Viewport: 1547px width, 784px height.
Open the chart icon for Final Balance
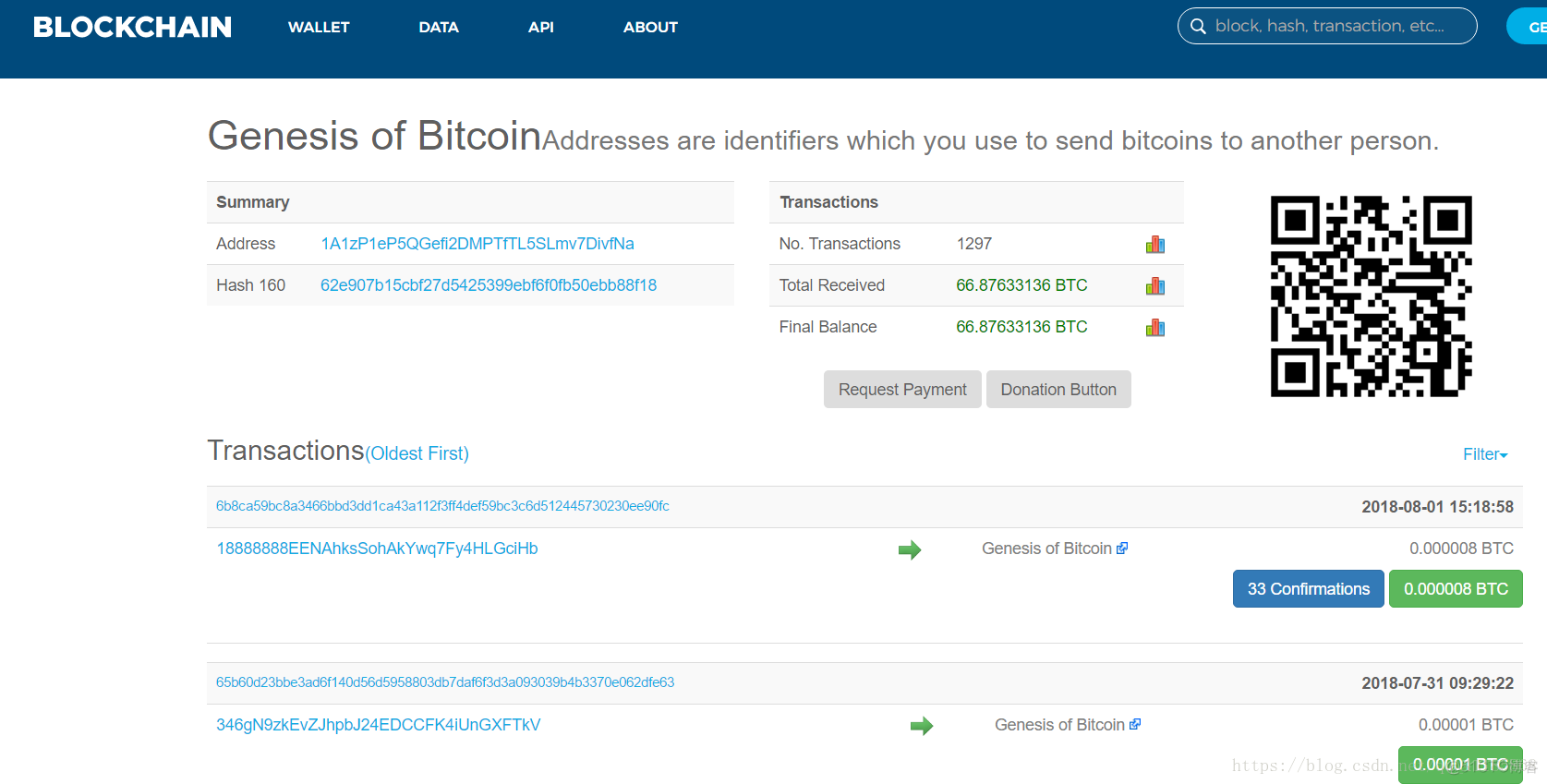(x=1154, y=328)
